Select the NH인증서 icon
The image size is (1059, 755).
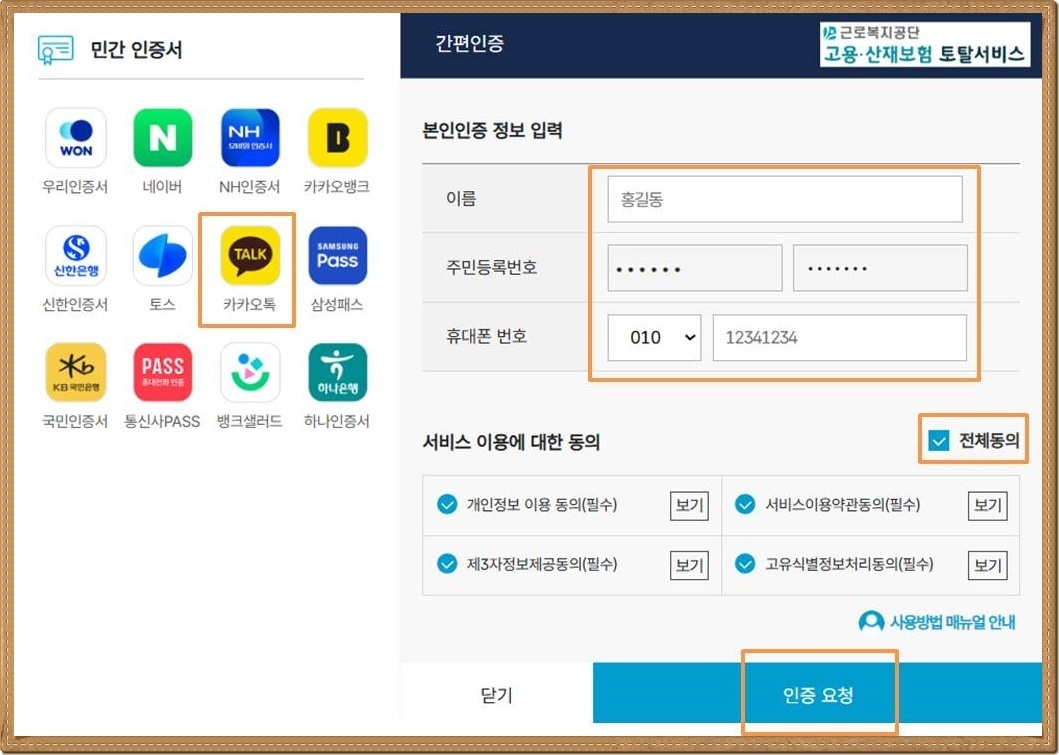point(250,138)
